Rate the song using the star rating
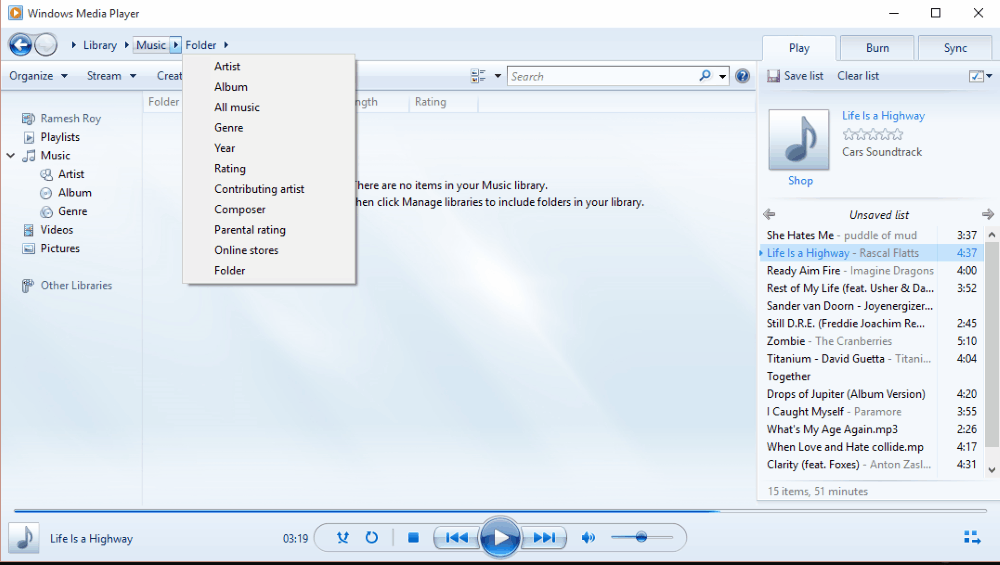 click(x=872, y=134)
